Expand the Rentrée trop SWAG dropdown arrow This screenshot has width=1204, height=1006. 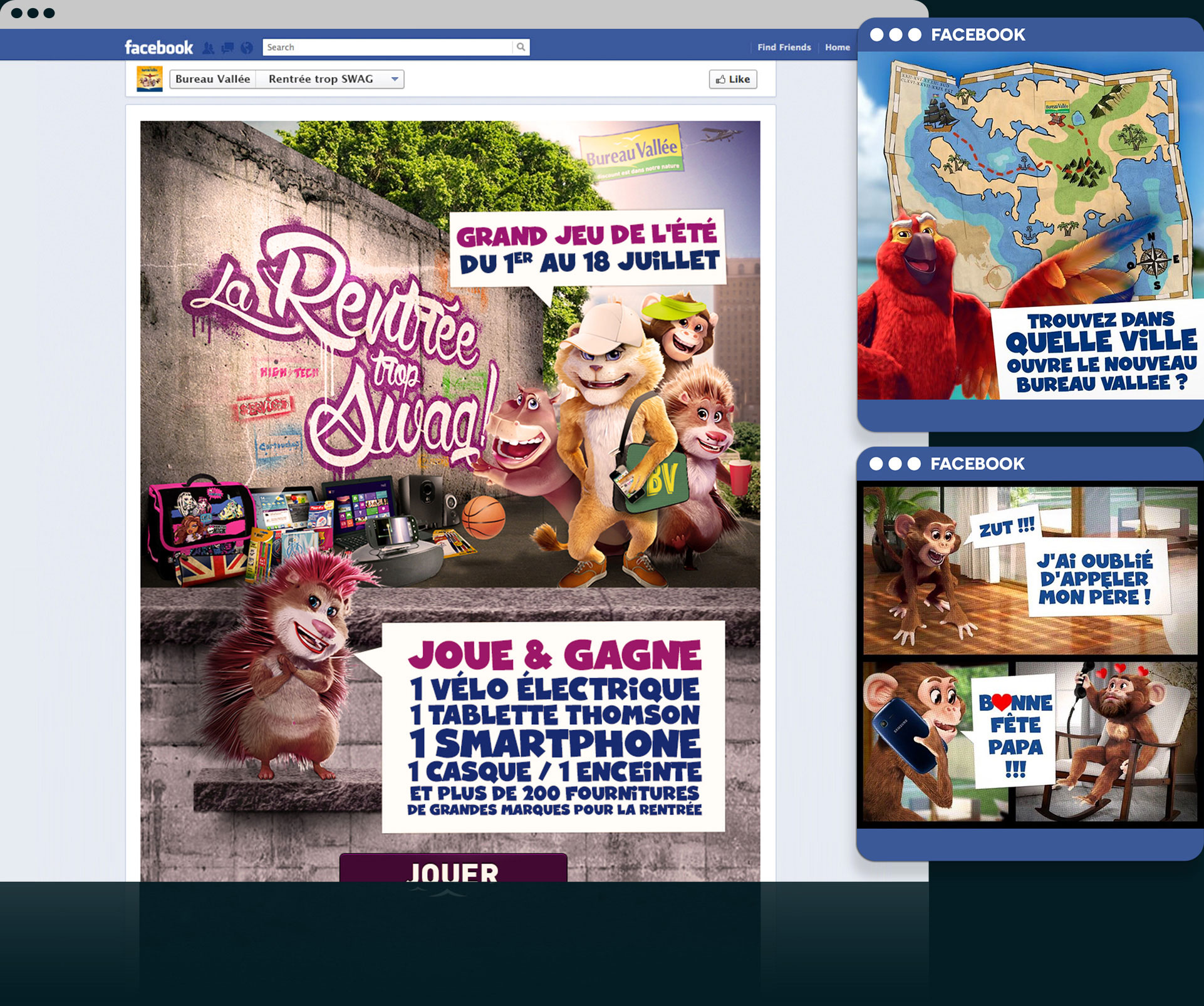[x=395, y=79]
